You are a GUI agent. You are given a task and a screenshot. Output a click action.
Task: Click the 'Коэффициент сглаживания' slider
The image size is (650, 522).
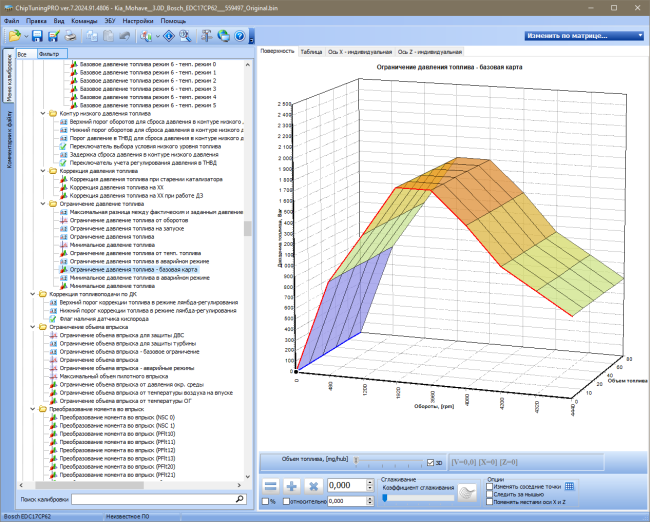pyautogui.click(x=419, y=498)
